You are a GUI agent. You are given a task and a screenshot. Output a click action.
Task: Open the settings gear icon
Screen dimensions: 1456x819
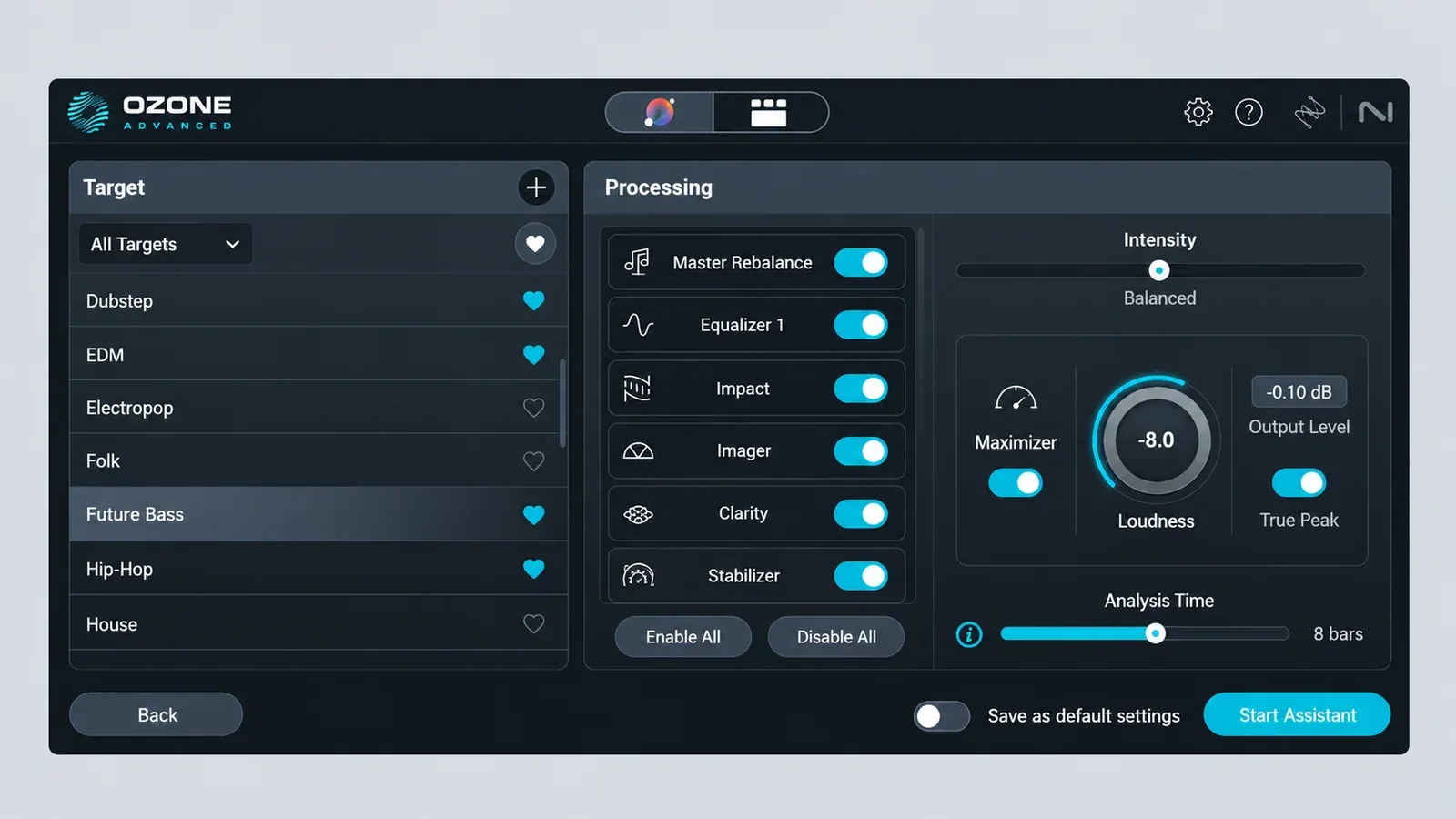[1198, 112]
